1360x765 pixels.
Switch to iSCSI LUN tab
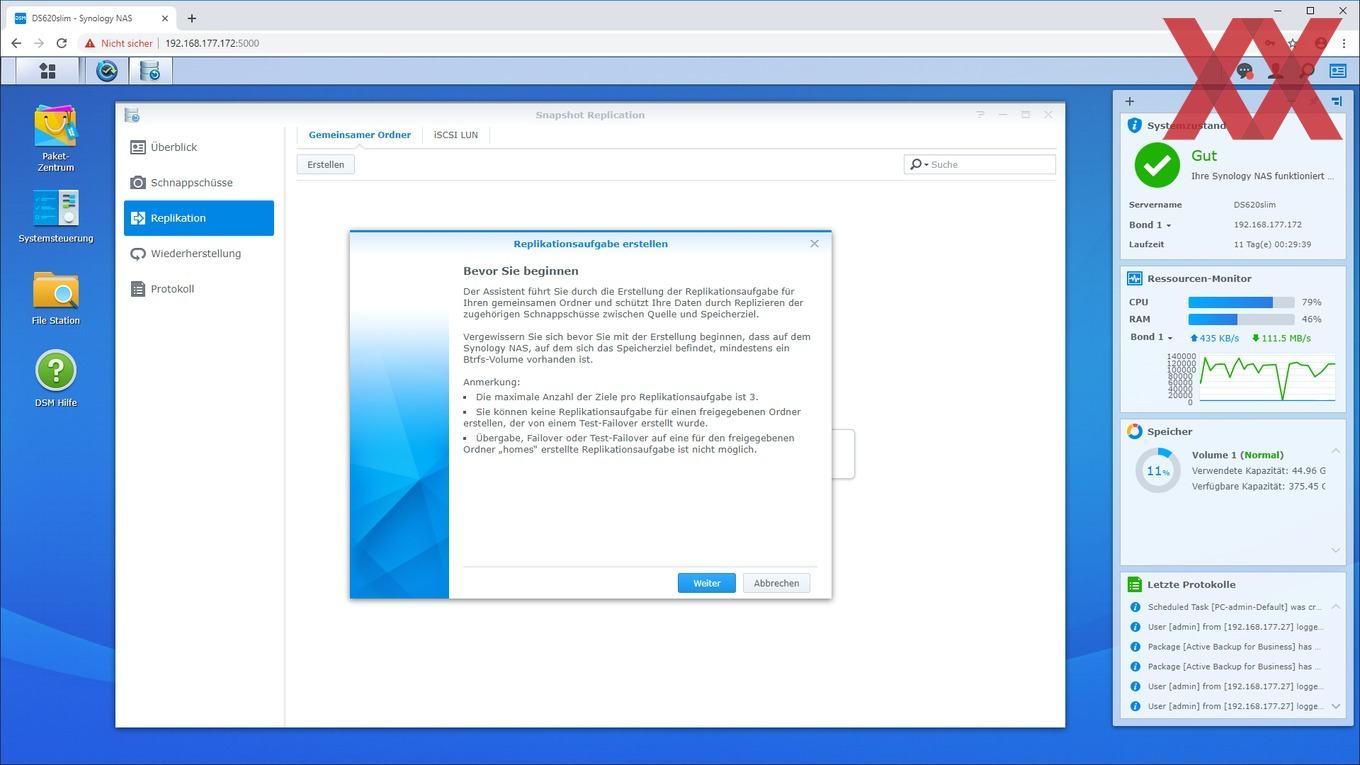tap(456, 135)
